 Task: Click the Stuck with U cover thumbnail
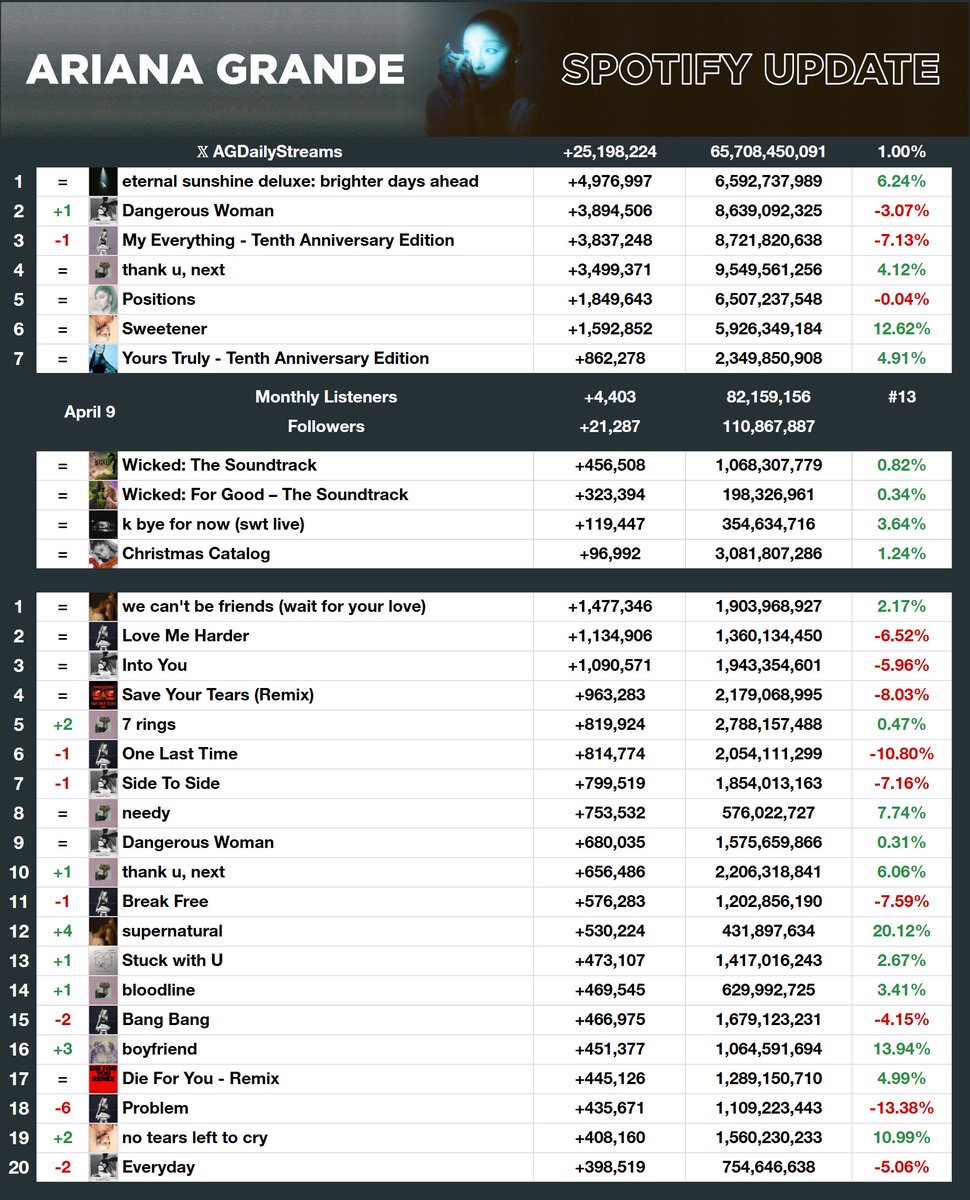click(x=103, y=960)
